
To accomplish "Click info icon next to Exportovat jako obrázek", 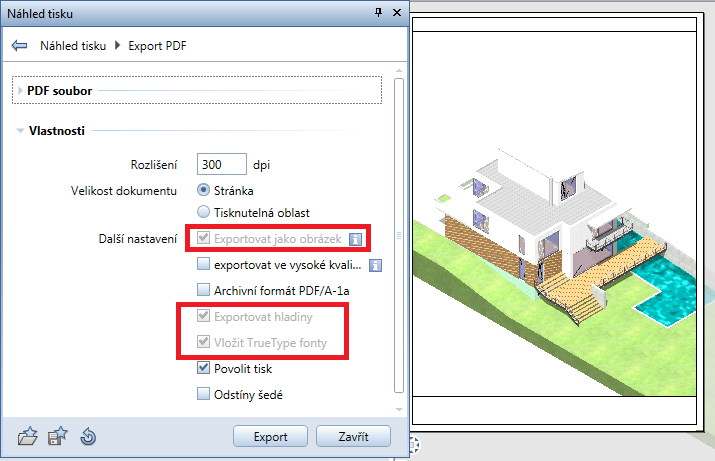I will pyautogui.click(x=354, y=239).
